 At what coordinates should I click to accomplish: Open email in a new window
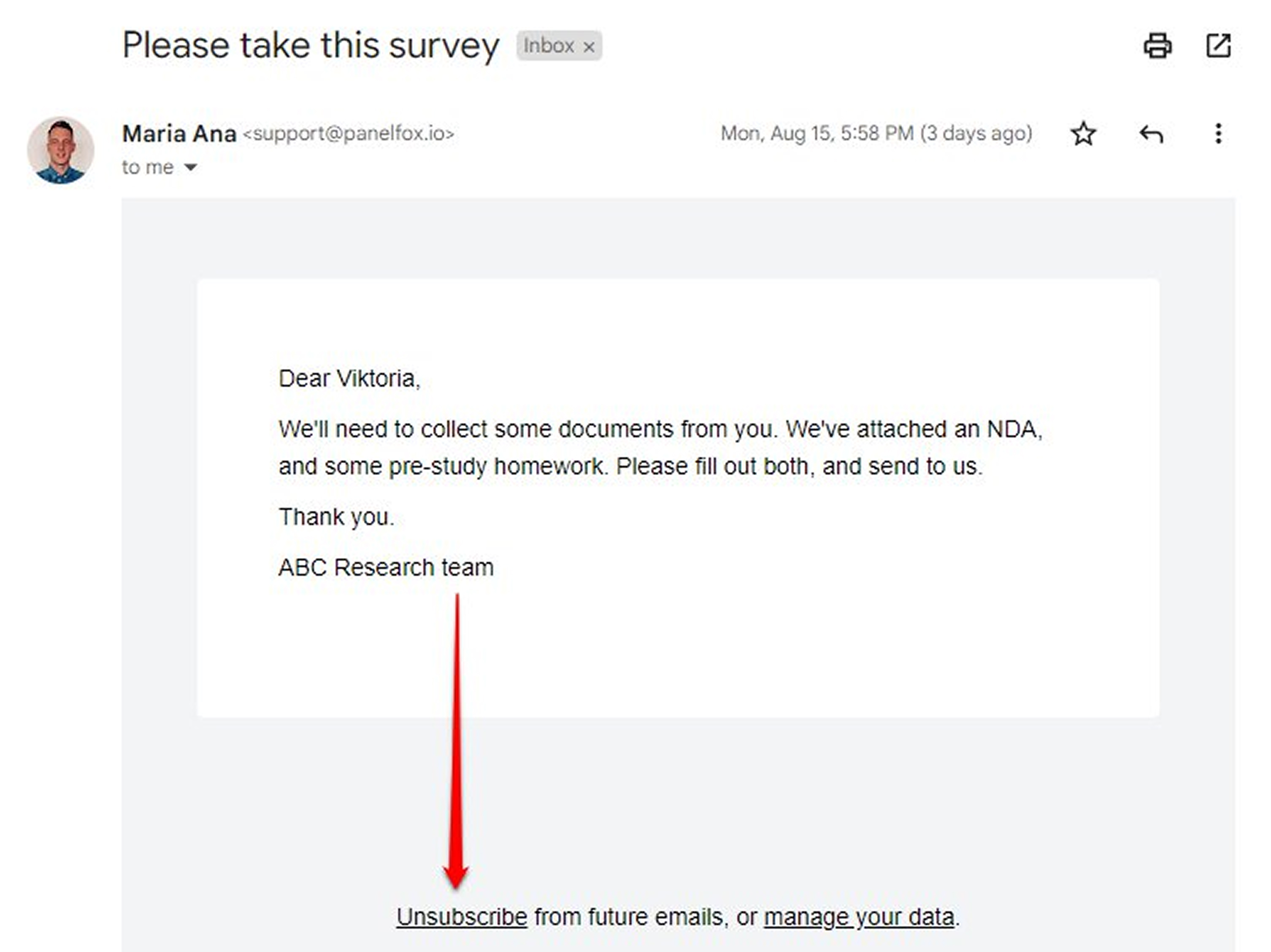click(x=1218, y=46)
